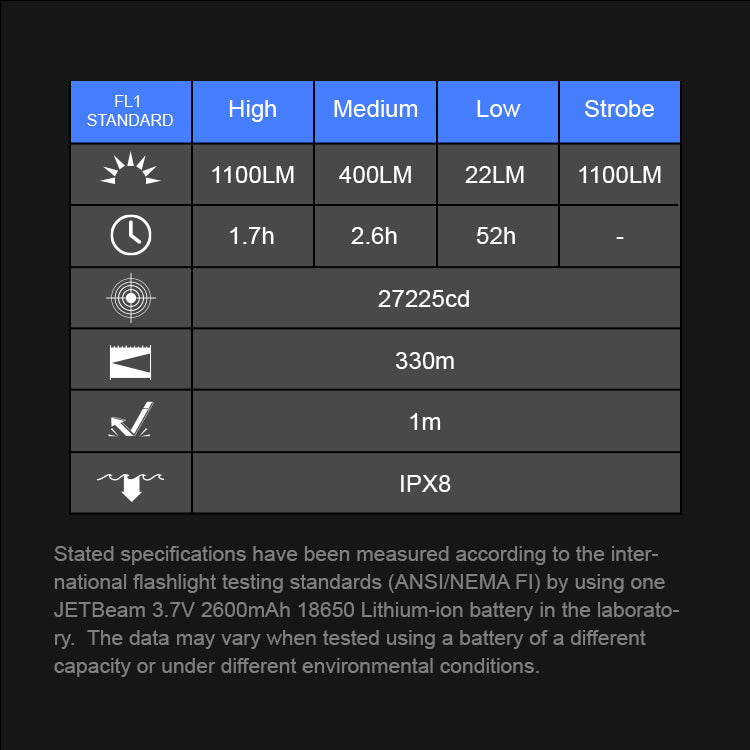
Task: Click the runtime clock icon
Action: click(131, 236)
